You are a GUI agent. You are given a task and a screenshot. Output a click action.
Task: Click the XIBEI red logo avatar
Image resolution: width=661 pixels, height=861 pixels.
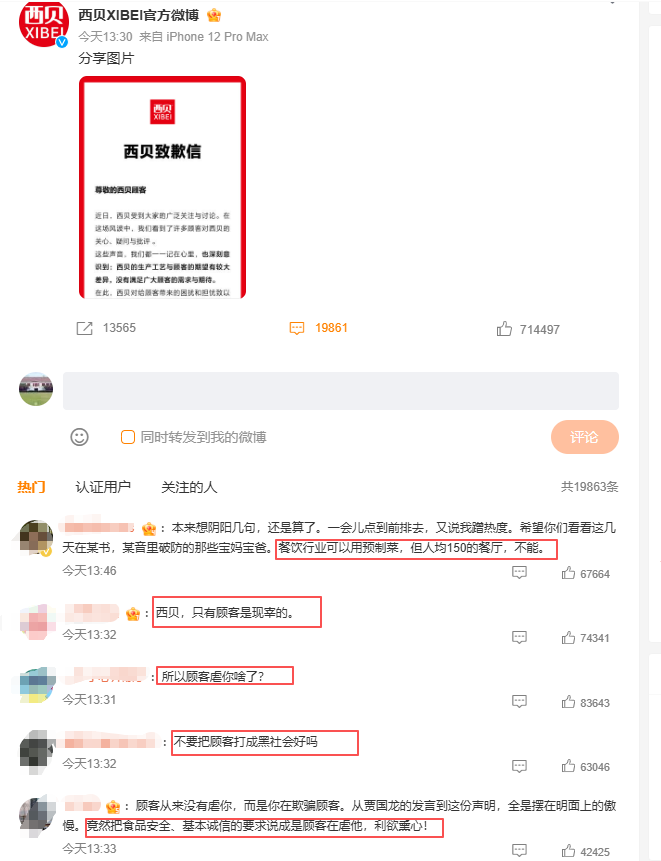tap(43, 23)
